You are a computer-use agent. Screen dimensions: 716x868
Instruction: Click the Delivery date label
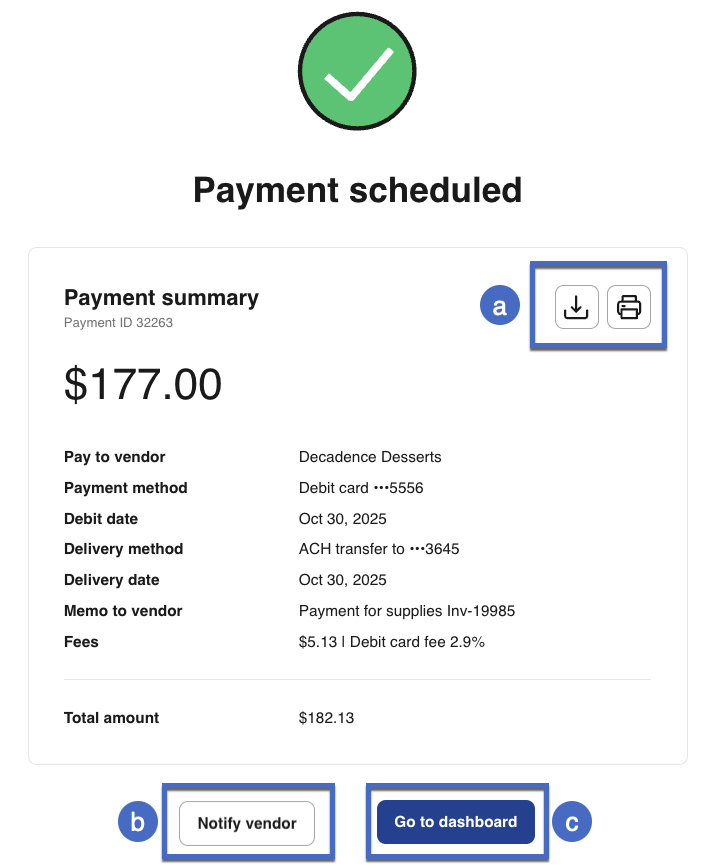click(112, 580)
